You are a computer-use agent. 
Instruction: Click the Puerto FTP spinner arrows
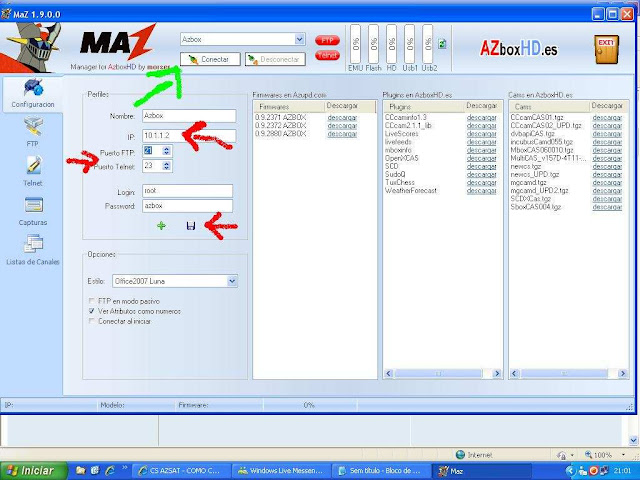(167, 151)
